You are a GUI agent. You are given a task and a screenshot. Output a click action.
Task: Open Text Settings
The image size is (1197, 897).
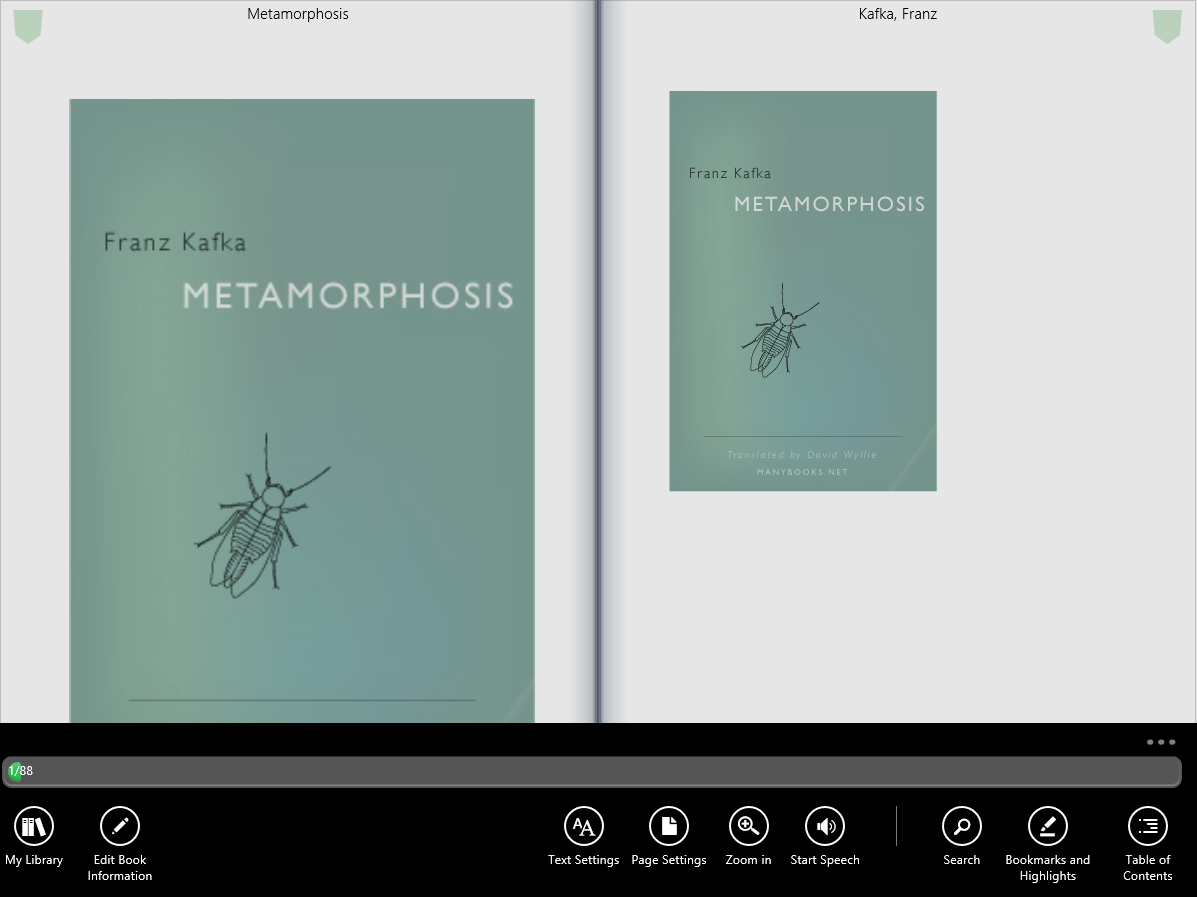[x=584, y=827]
